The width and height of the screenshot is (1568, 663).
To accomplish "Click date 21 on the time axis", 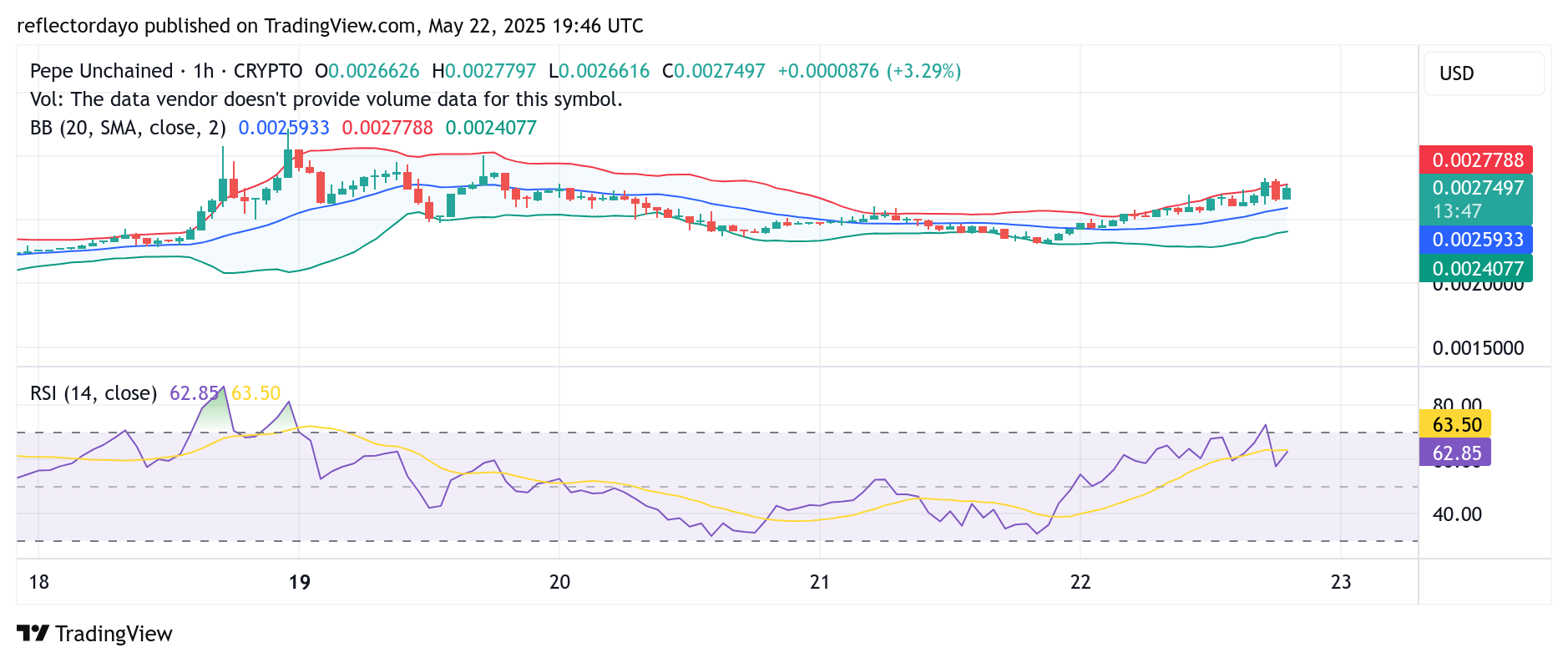I will (820, 582).
